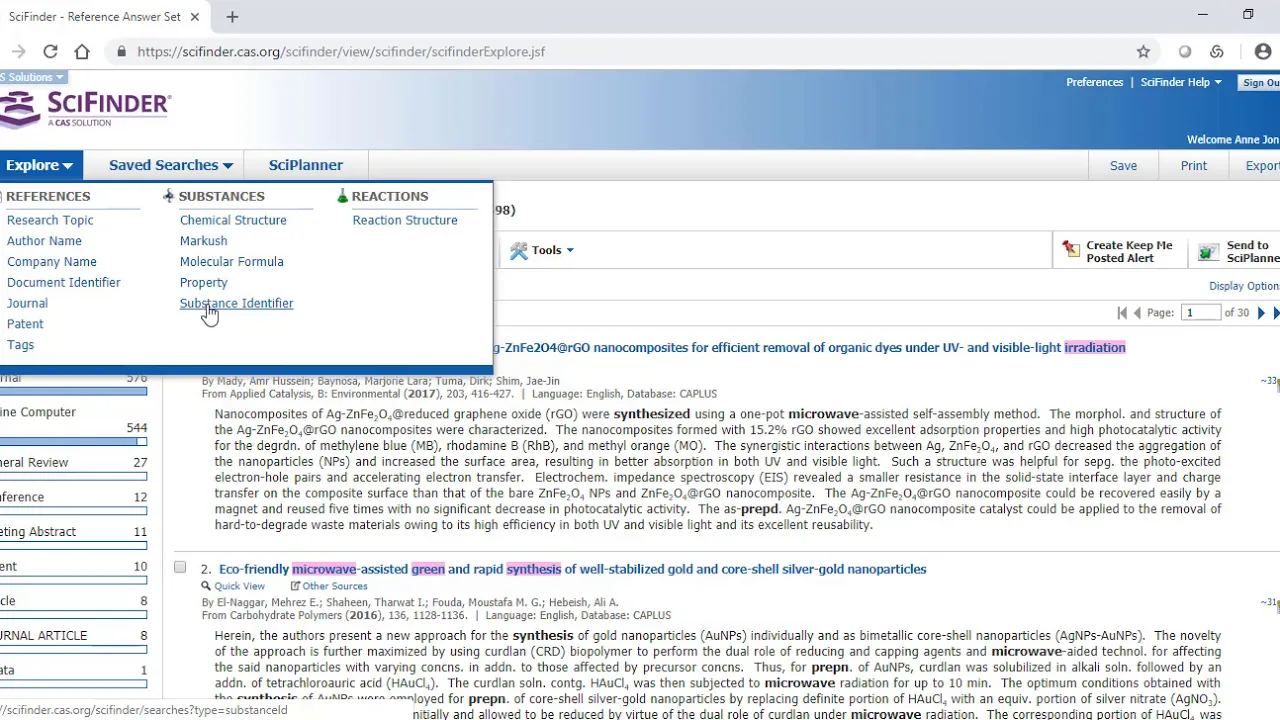This screenshot has height=720, width=1280.
Task: Reload the browser page
Action: tap(50, 52)
